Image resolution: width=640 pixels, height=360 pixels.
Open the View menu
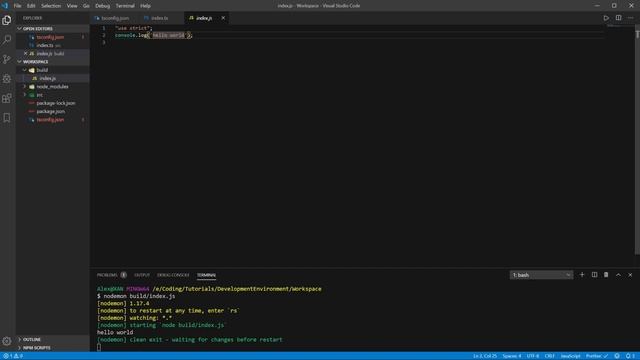pyautogui.click(x=72, y=6)
